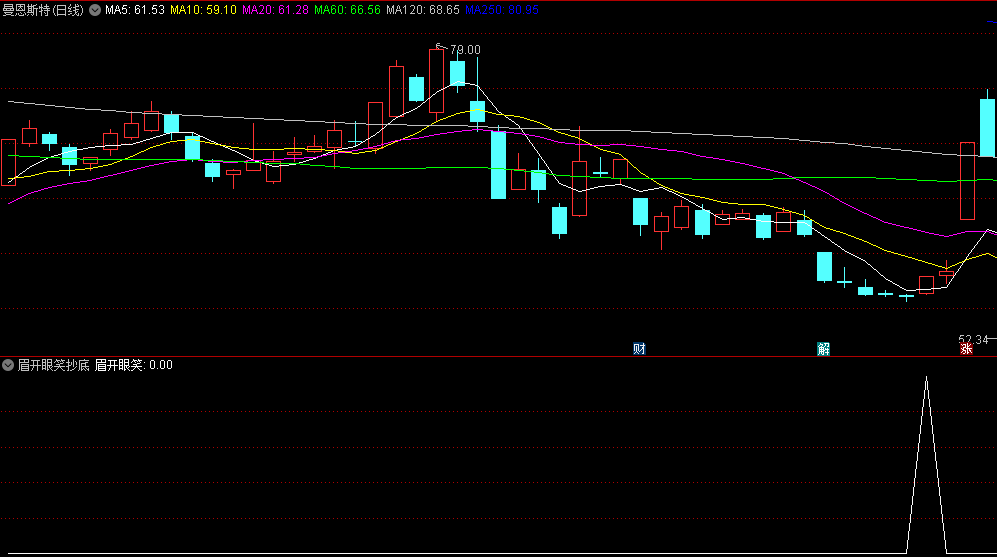
Task: Click the teal 解 unlock event marker
Action: click(x=823, y=349)
